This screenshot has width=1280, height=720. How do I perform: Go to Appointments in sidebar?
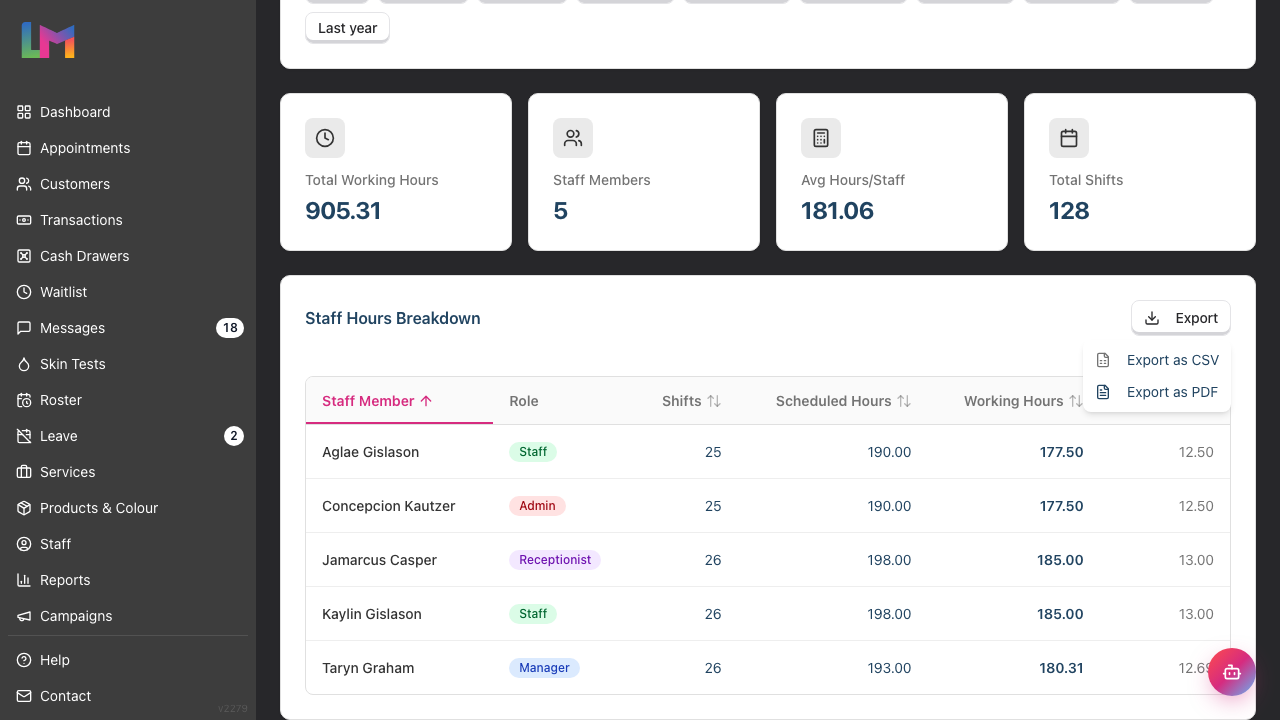pos(128,148)
